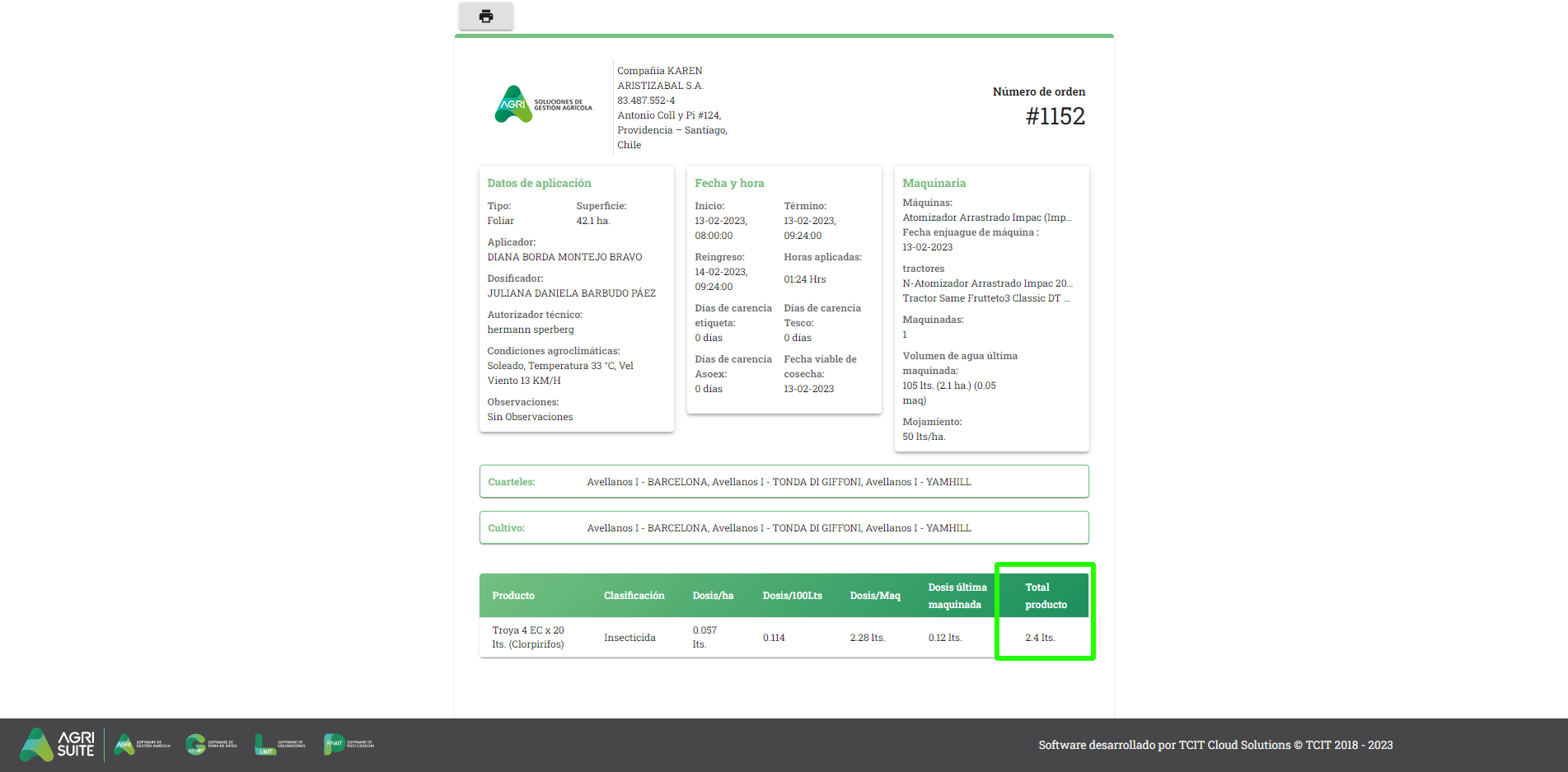Click the 0.12 lts. last machine cell

945,638
